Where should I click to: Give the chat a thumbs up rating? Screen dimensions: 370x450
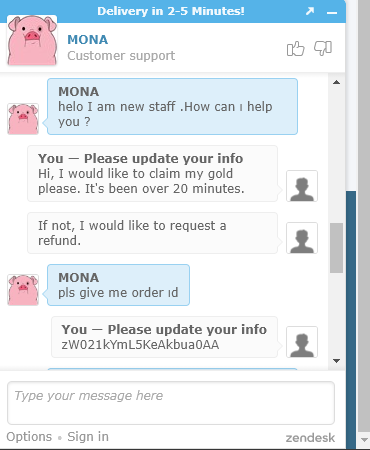(x=296, y=49)
